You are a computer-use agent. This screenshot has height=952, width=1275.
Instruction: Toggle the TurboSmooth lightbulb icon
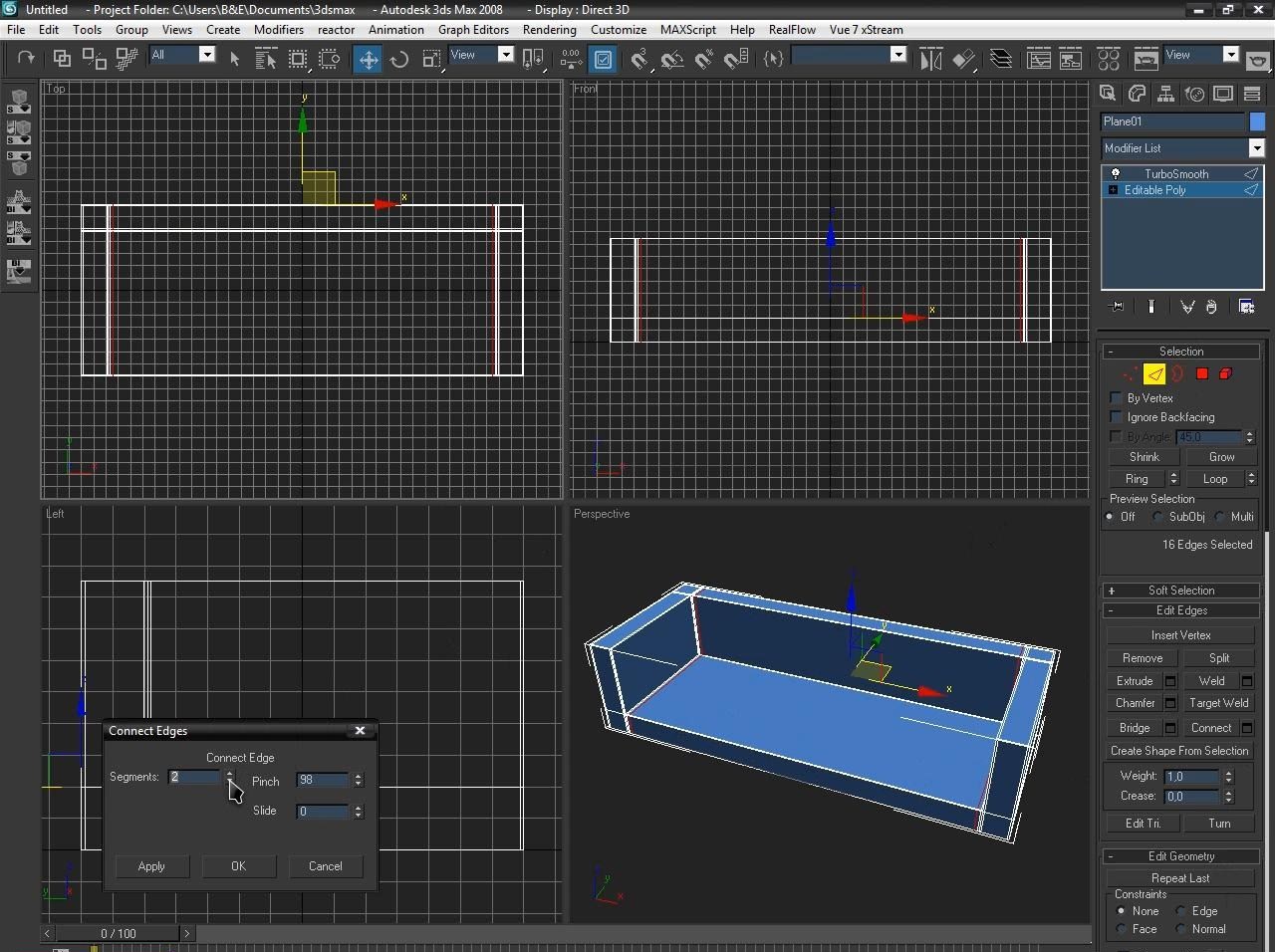[1116, 174]
